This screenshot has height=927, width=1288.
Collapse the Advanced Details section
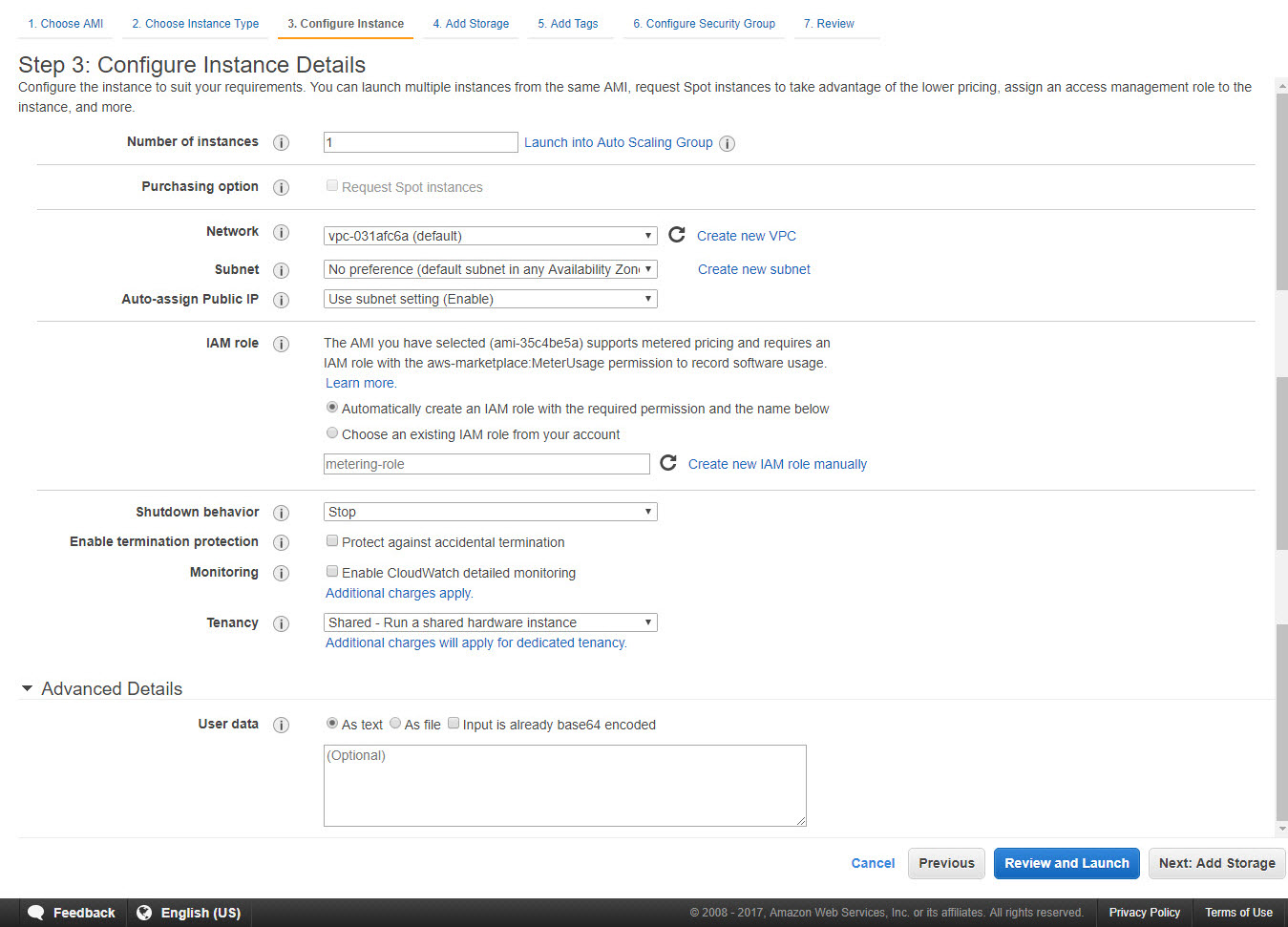(x=28, y=688)
